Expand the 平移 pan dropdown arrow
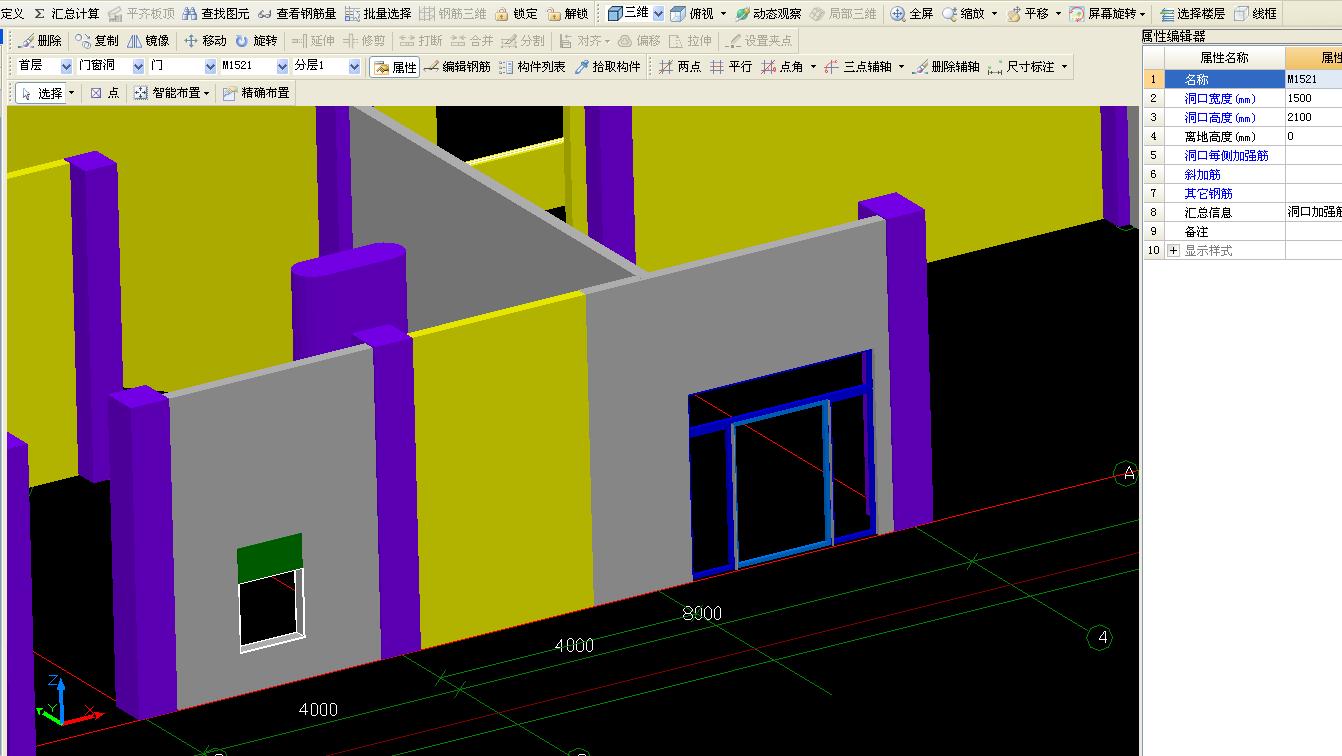 [x=1058, y=14]
